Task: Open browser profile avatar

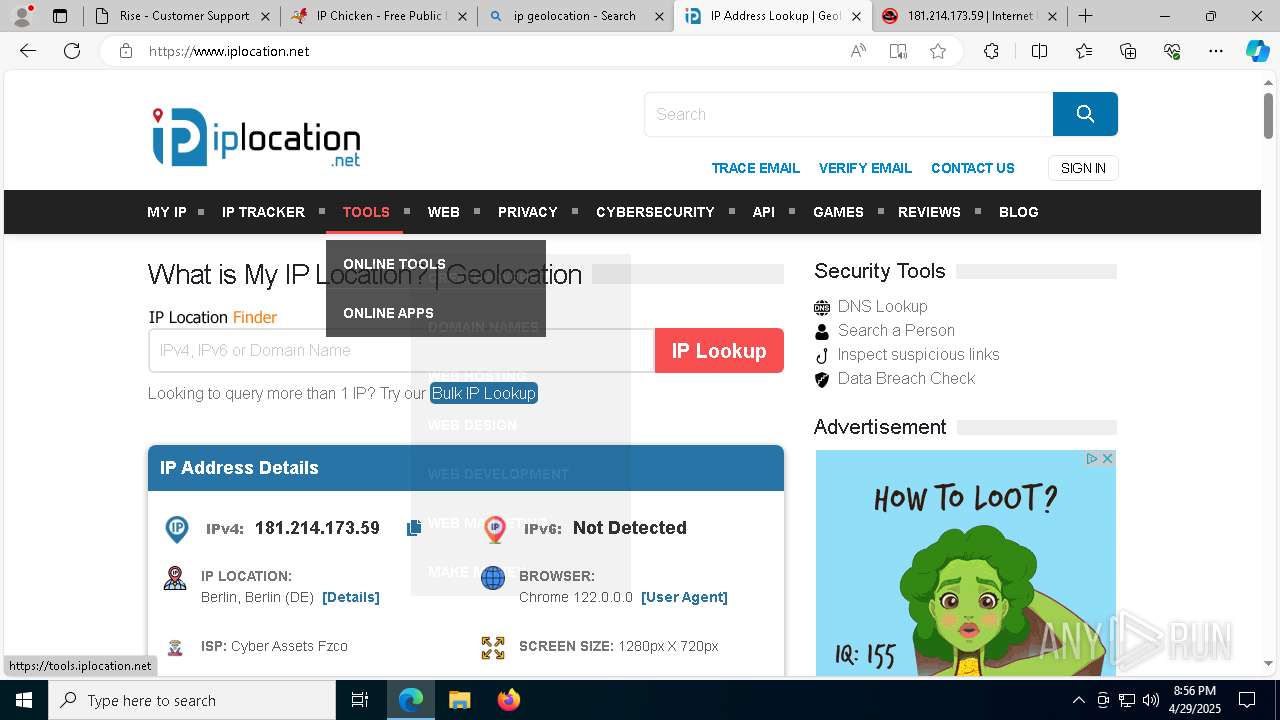Action: click(22, 16)
